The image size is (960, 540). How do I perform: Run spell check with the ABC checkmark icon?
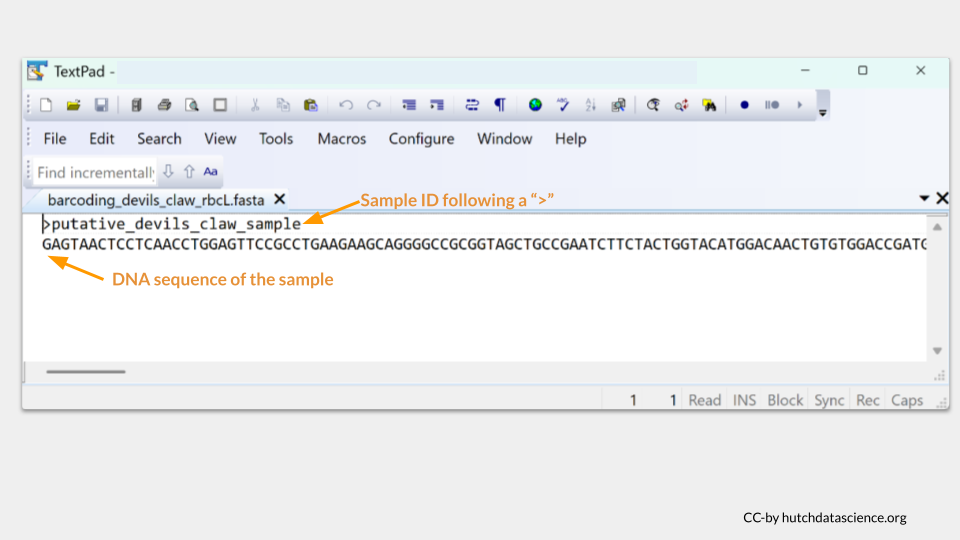coord(563,105)
